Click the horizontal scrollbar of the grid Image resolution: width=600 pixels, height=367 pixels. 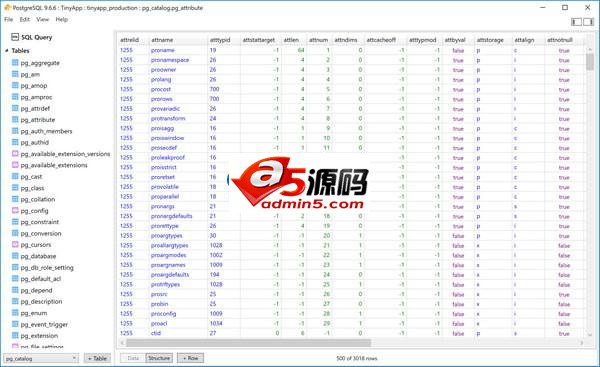(x=249, y=343)
